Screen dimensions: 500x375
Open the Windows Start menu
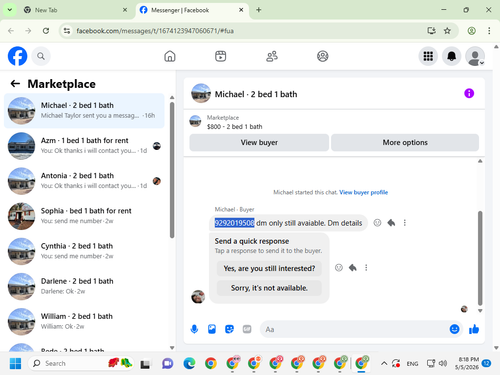pyautogui.click(x=15, y=363)
